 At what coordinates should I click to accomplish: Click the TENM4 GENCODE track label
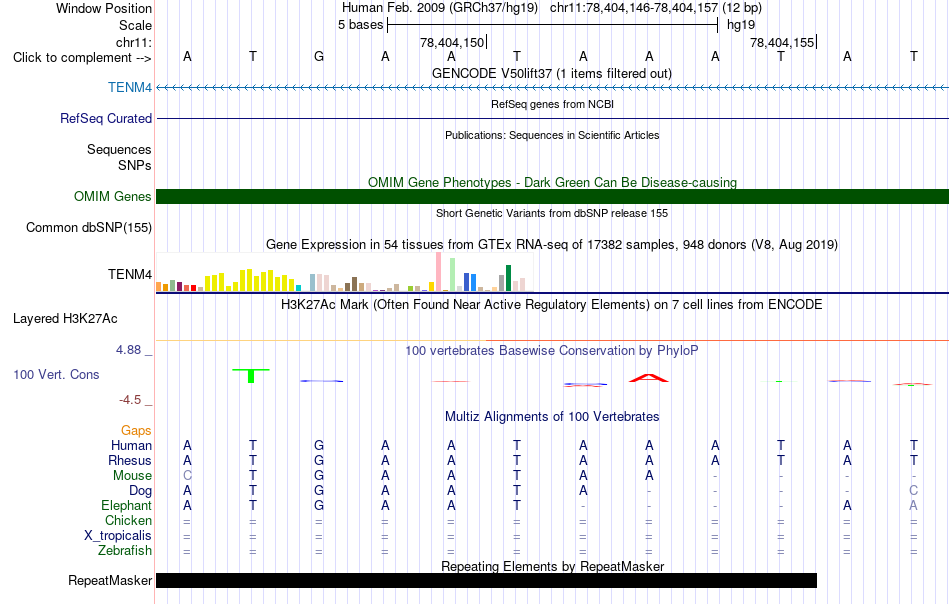click(x=130, y=87)
